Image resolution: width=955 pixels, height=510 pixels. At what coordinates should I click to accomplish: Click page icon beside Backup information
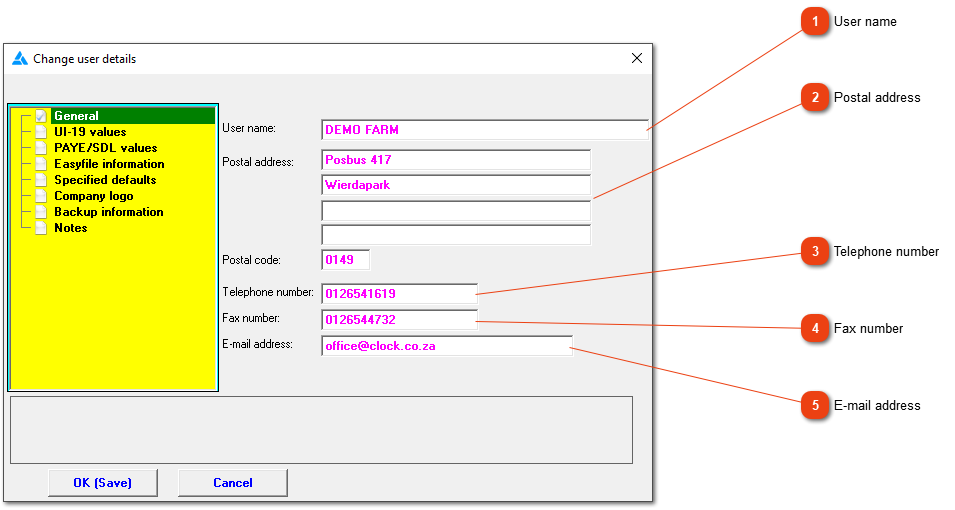coord(41,211)
